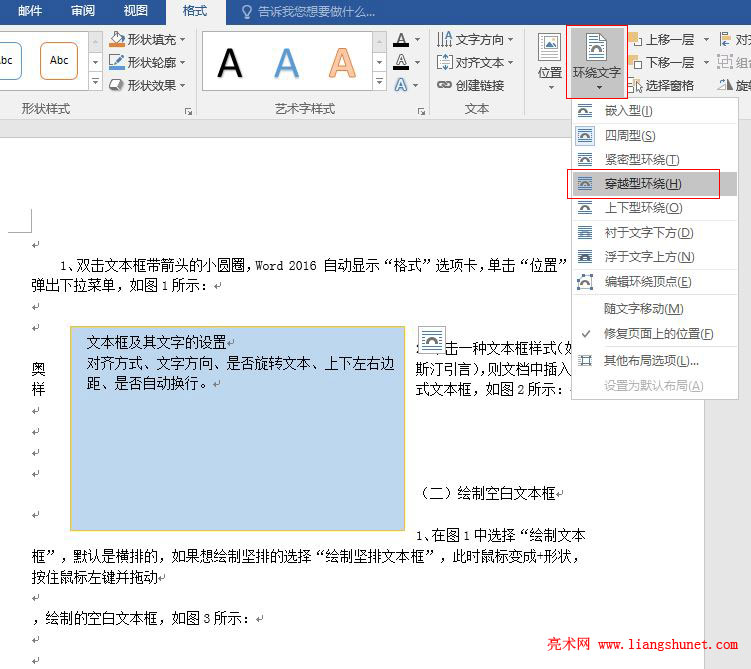Apply the blue letter A WordArt style
751x669 pixels.
[x=286, y=63]
